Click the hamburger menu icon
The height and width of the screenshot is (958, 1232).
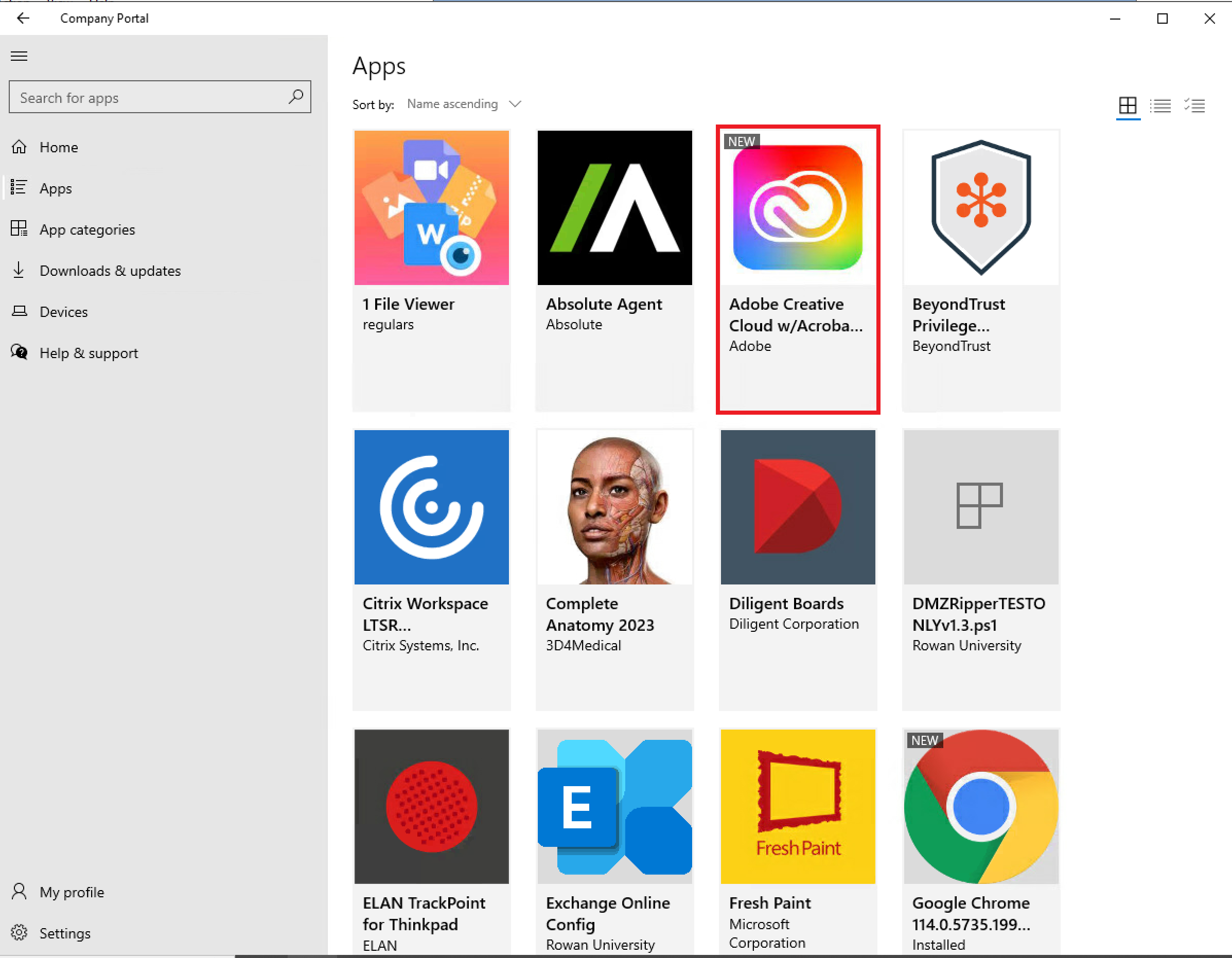coord(19,56)
